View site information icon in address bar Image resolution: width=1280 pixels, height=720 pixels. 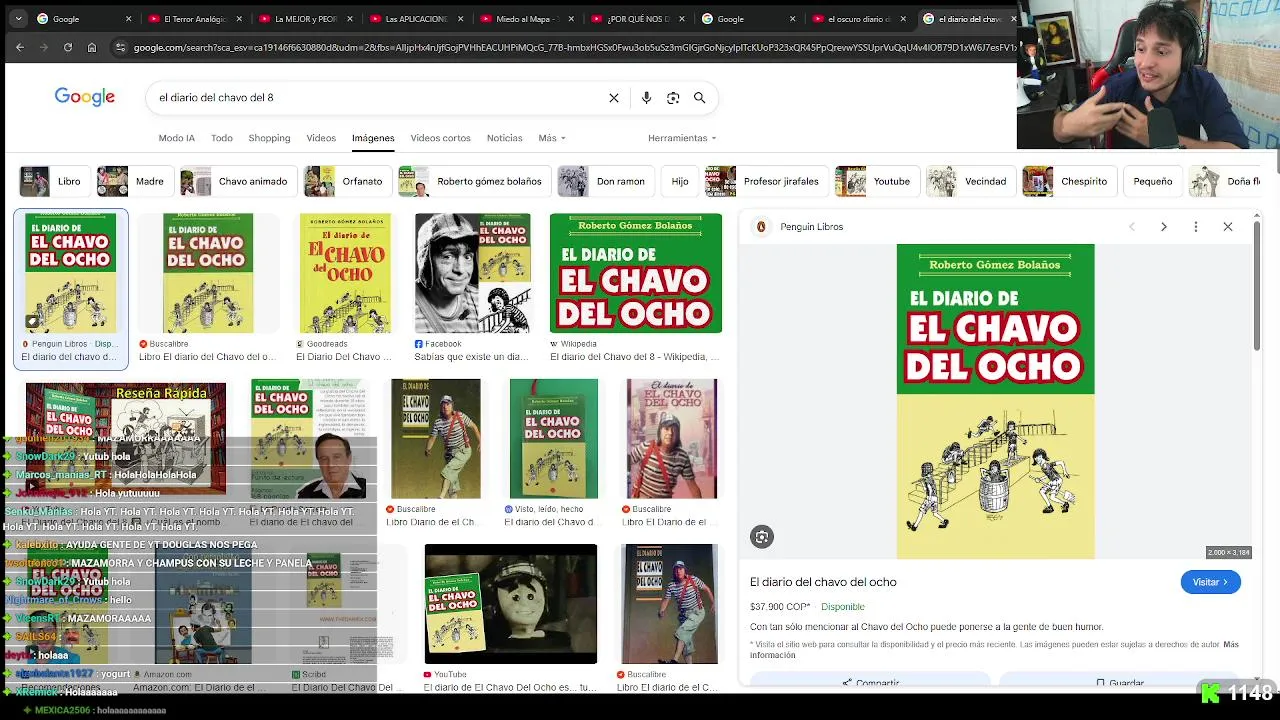pyautogui.click(x=120, y=47)
